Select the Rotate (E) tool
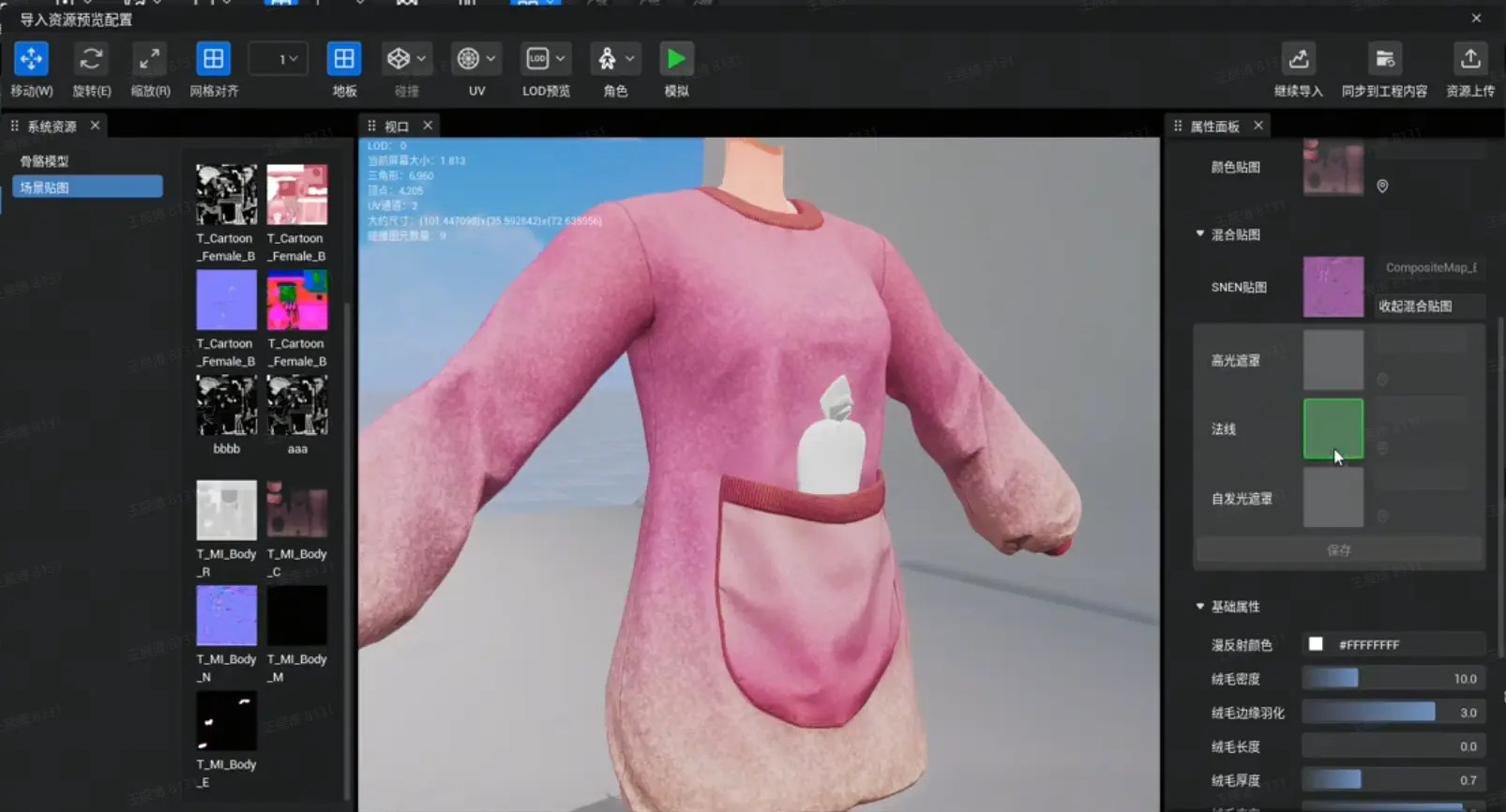This screenshot has width=1506, height=812. click(x=91, y=59)
